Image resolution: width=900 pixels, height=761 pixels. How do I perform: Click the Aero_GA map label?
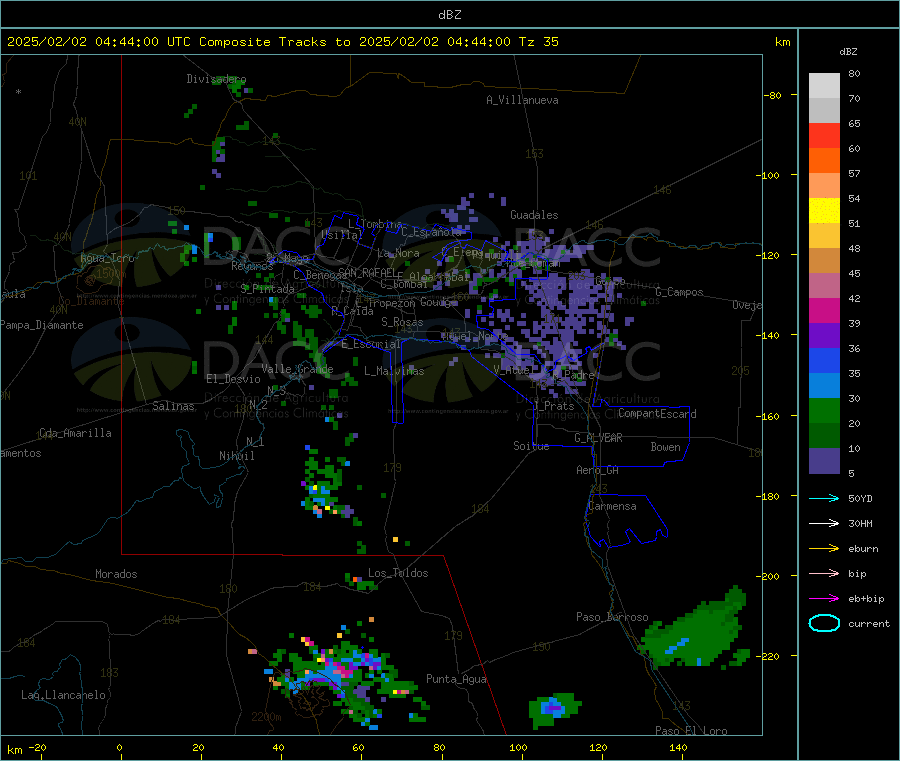[597, 470]
